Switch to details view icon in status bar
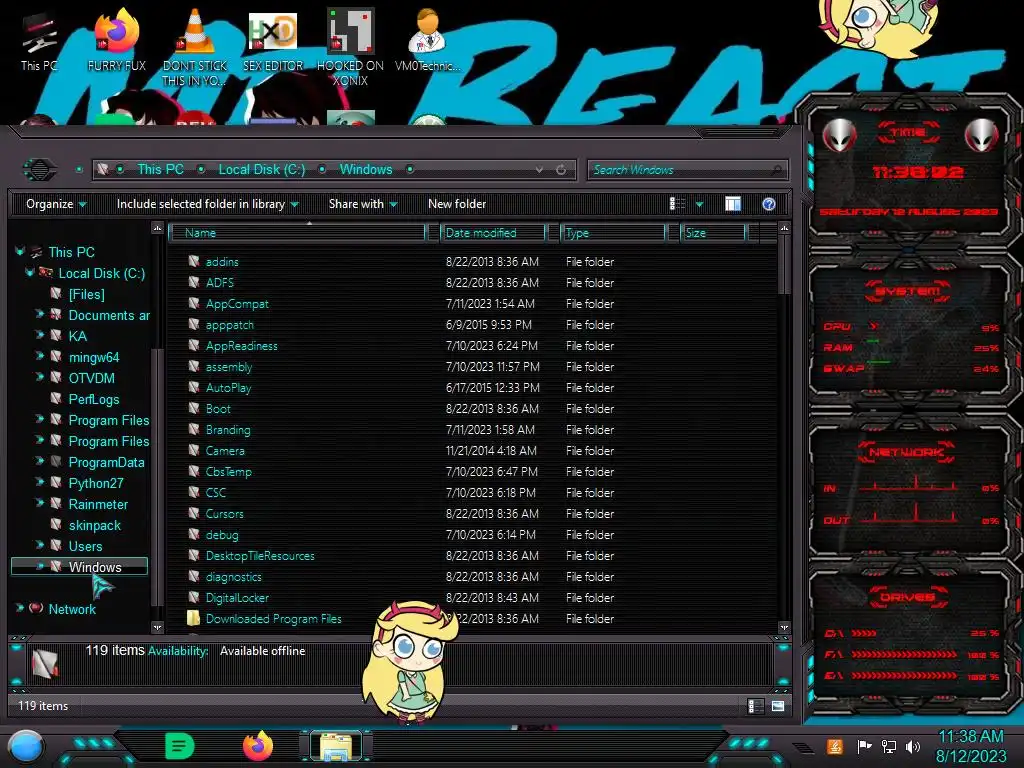 (x=756, y=706)
